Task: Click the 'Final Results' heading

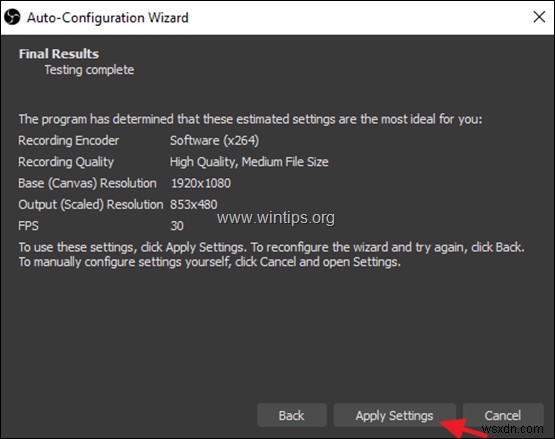Action: click(x=59, y=54)
